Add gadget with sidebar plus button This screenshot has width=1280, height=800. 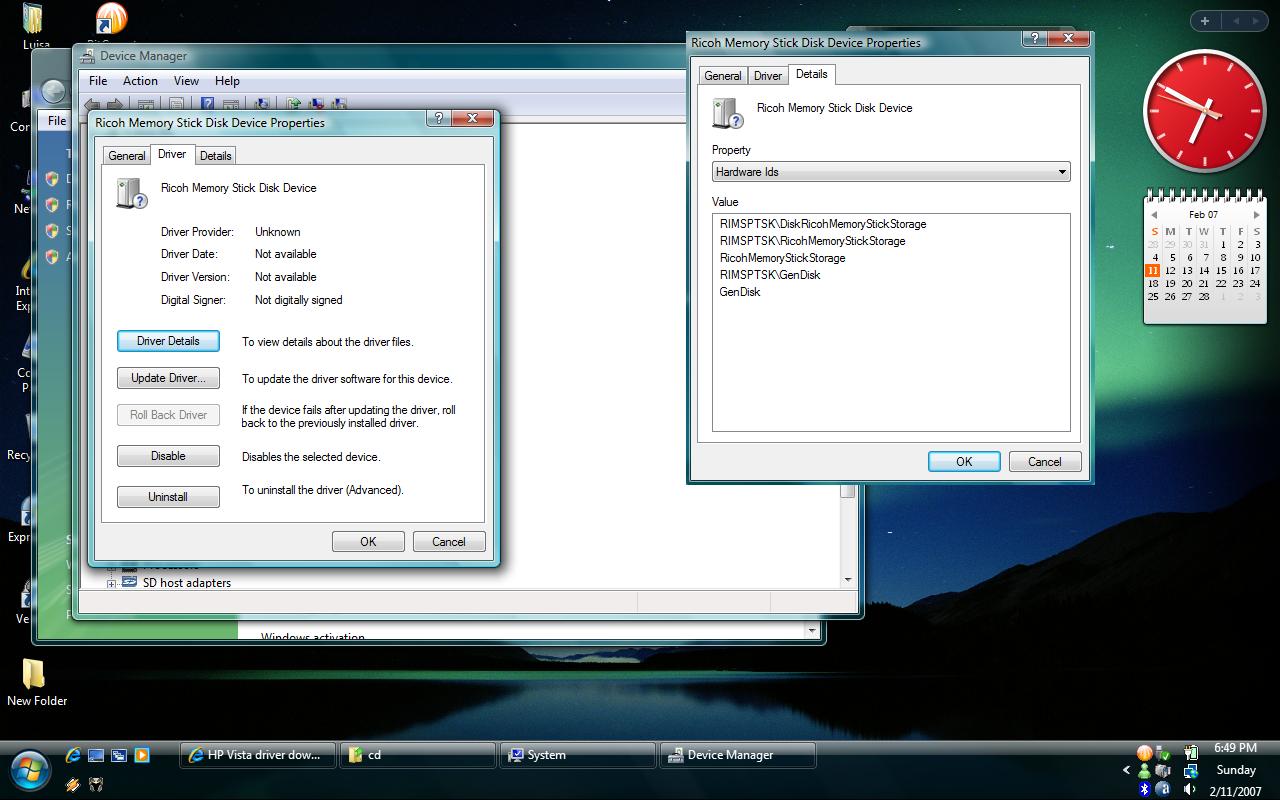coord(1205,21)
